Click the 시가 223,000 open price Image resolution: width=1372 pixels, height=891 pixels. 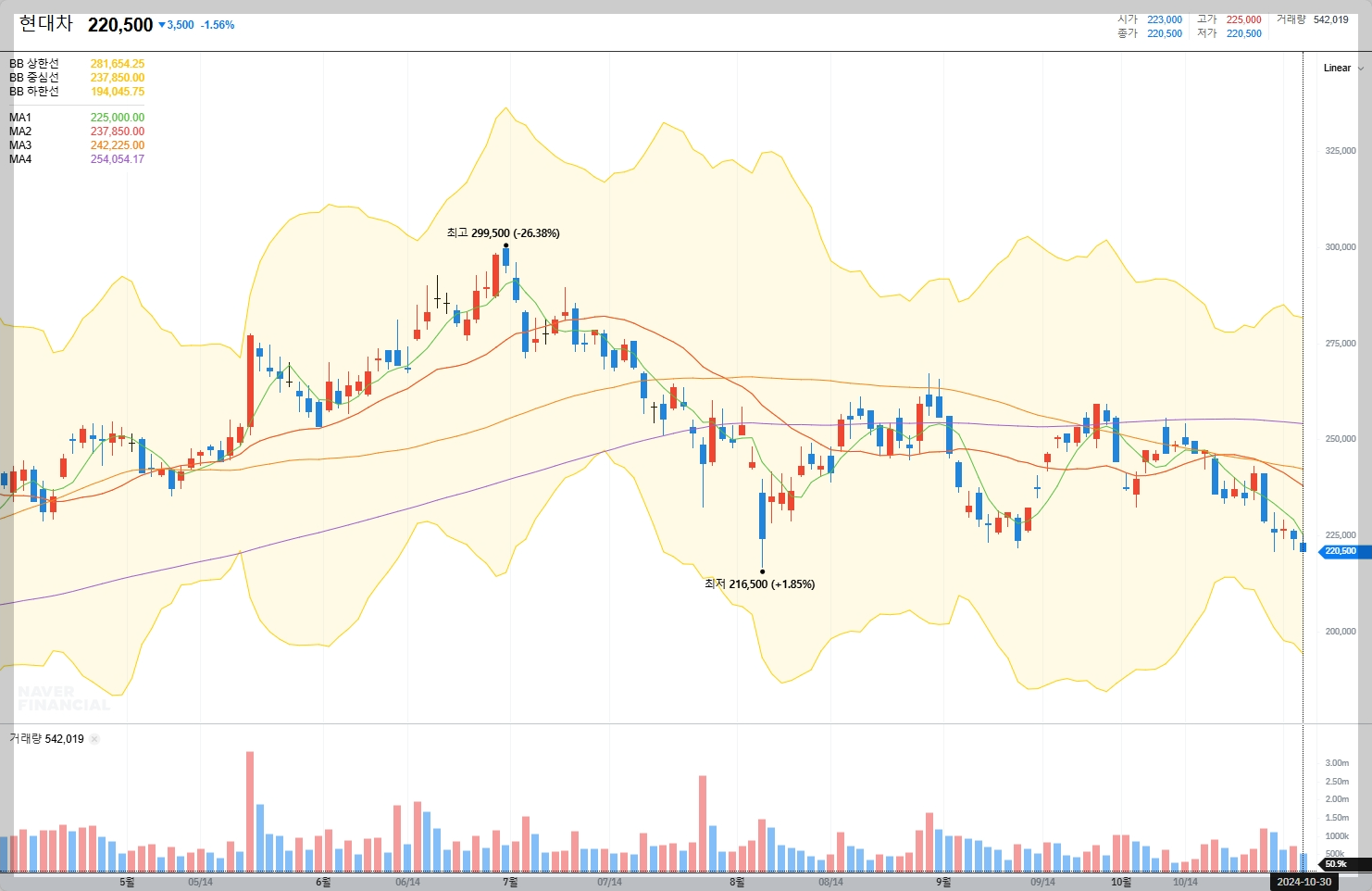1150,19
